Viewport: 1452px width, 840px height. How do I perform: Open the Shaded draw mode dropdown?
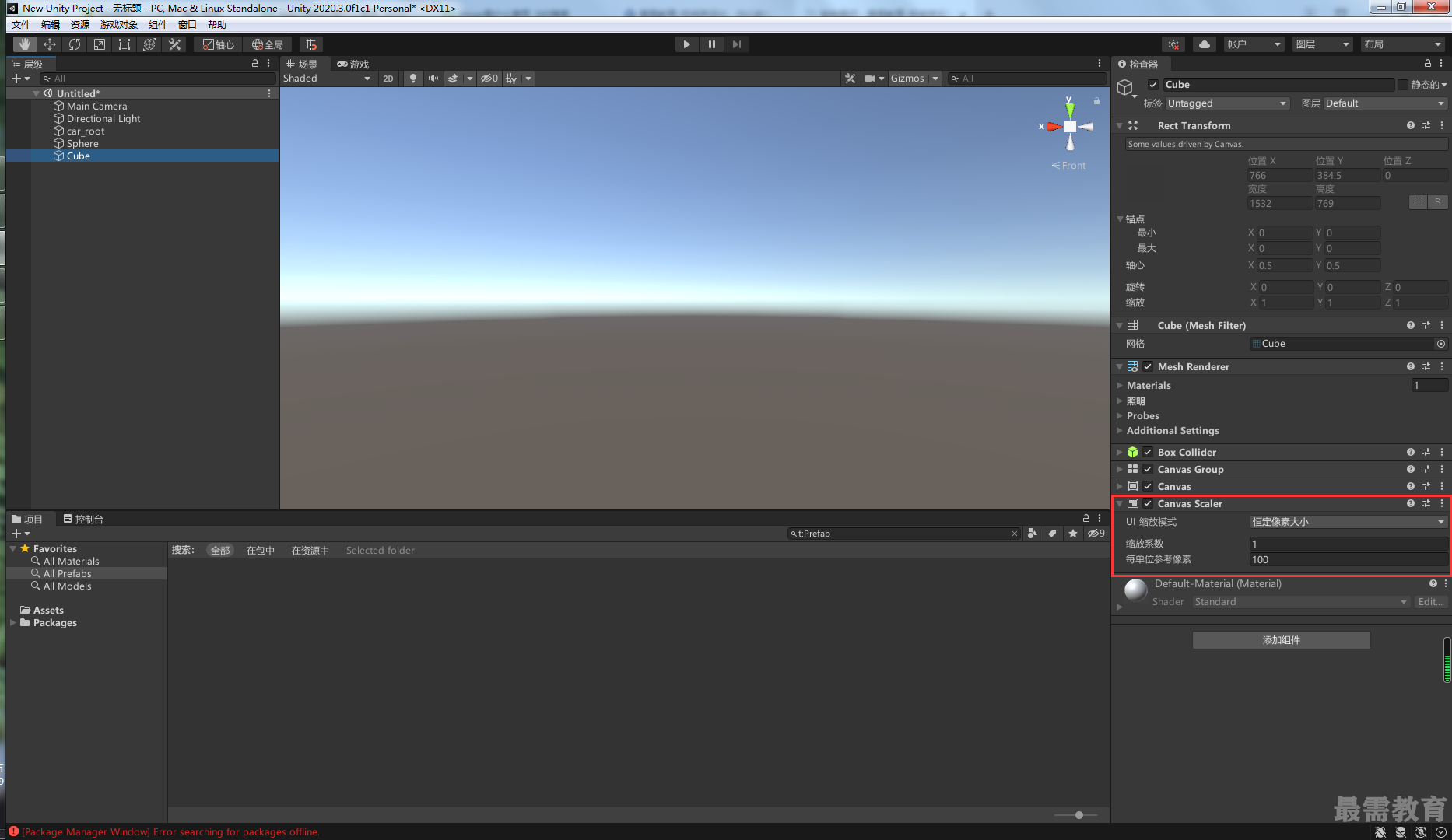click(x=327, y=79)
